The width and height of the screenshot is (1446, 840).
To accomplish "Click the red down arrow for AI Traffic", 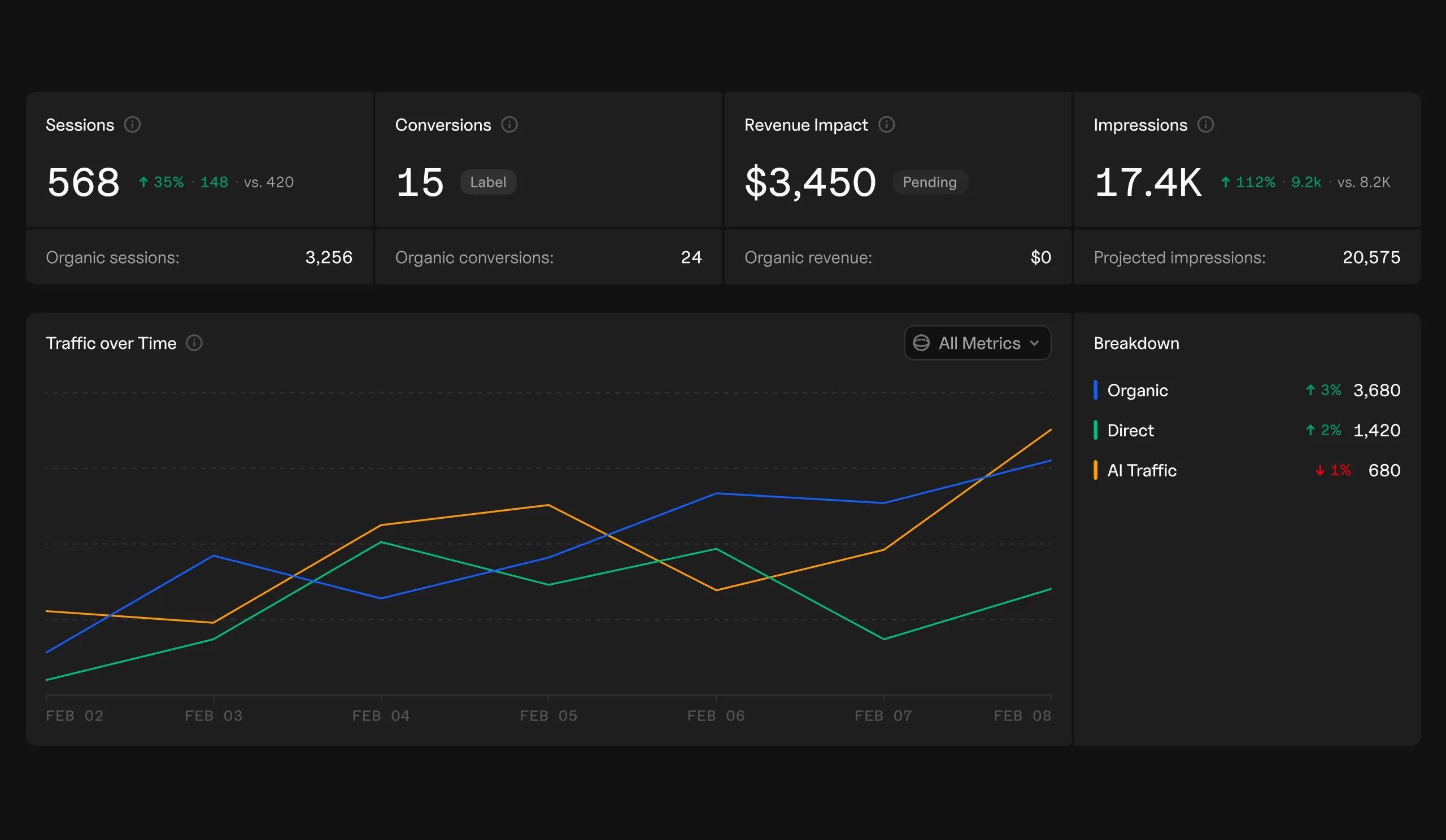I will 1320,470.
